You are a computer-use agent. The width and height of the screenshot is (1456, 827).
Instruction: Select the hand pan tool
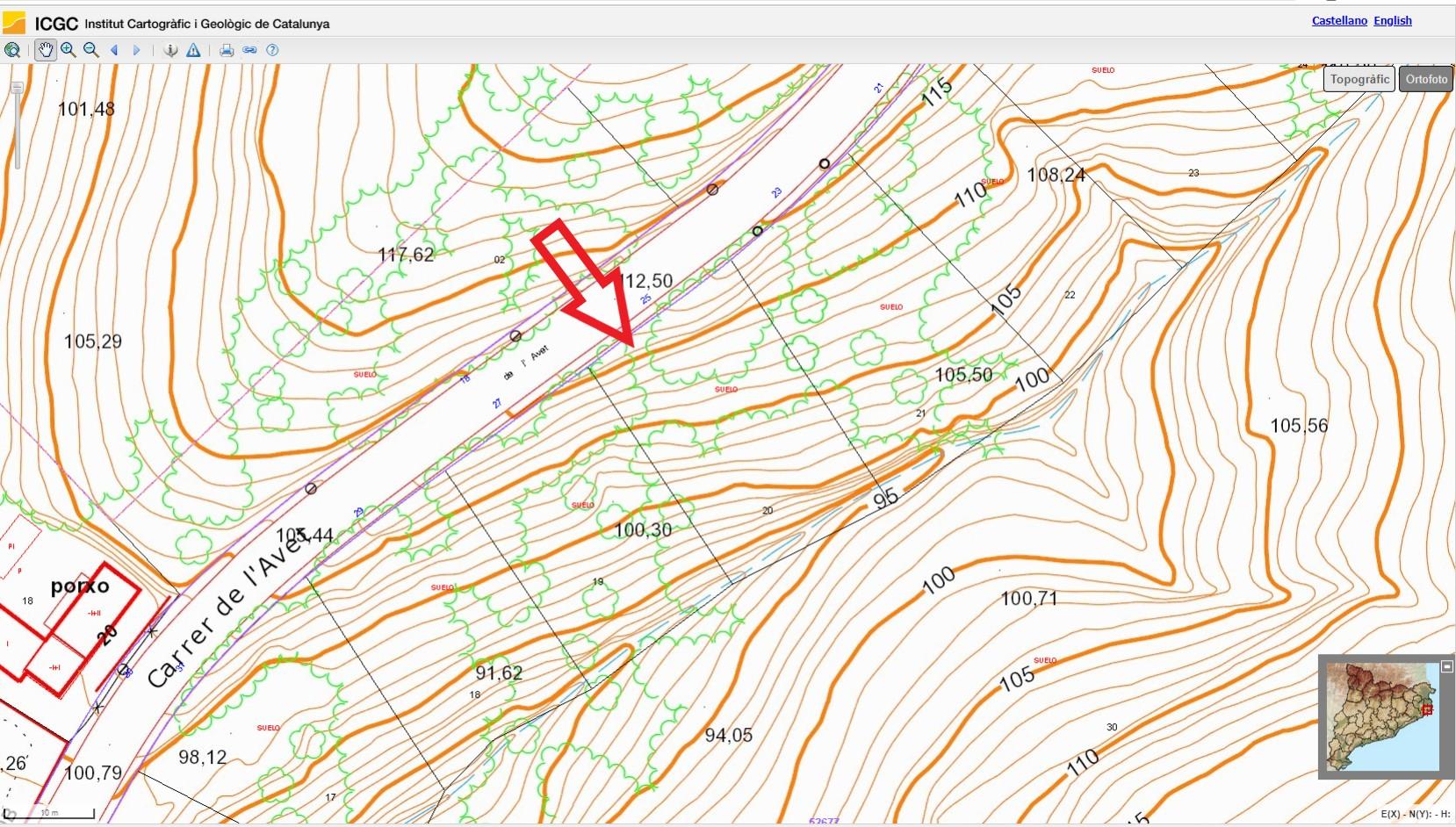(46, 50)
